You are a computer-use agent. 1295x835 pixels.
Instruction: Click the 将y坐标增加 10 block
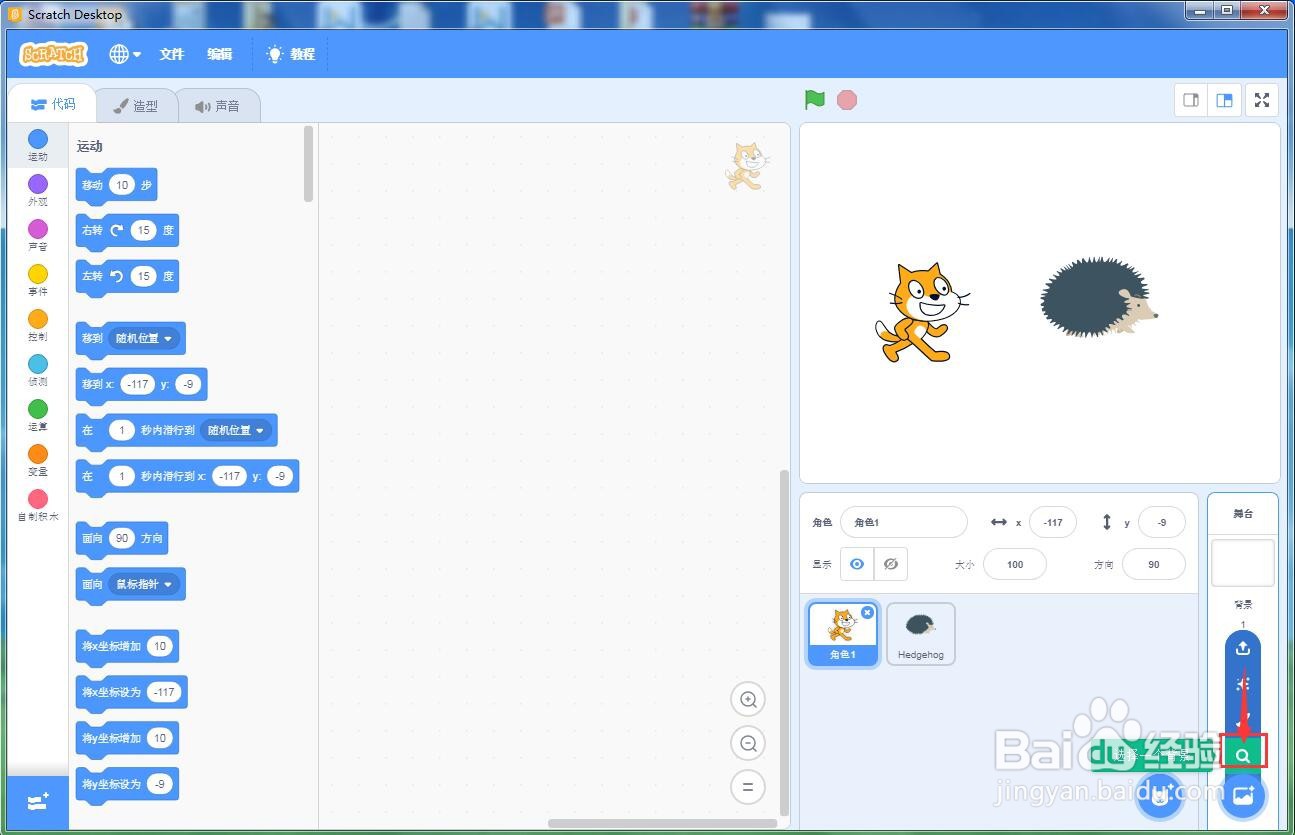[127, 739]
